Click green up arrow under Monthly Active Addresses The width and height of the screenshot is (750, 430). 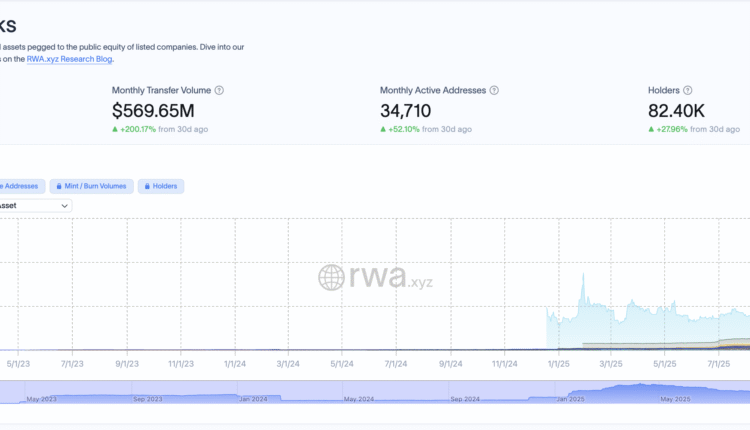pyautogui.click(x=383, y=128)
